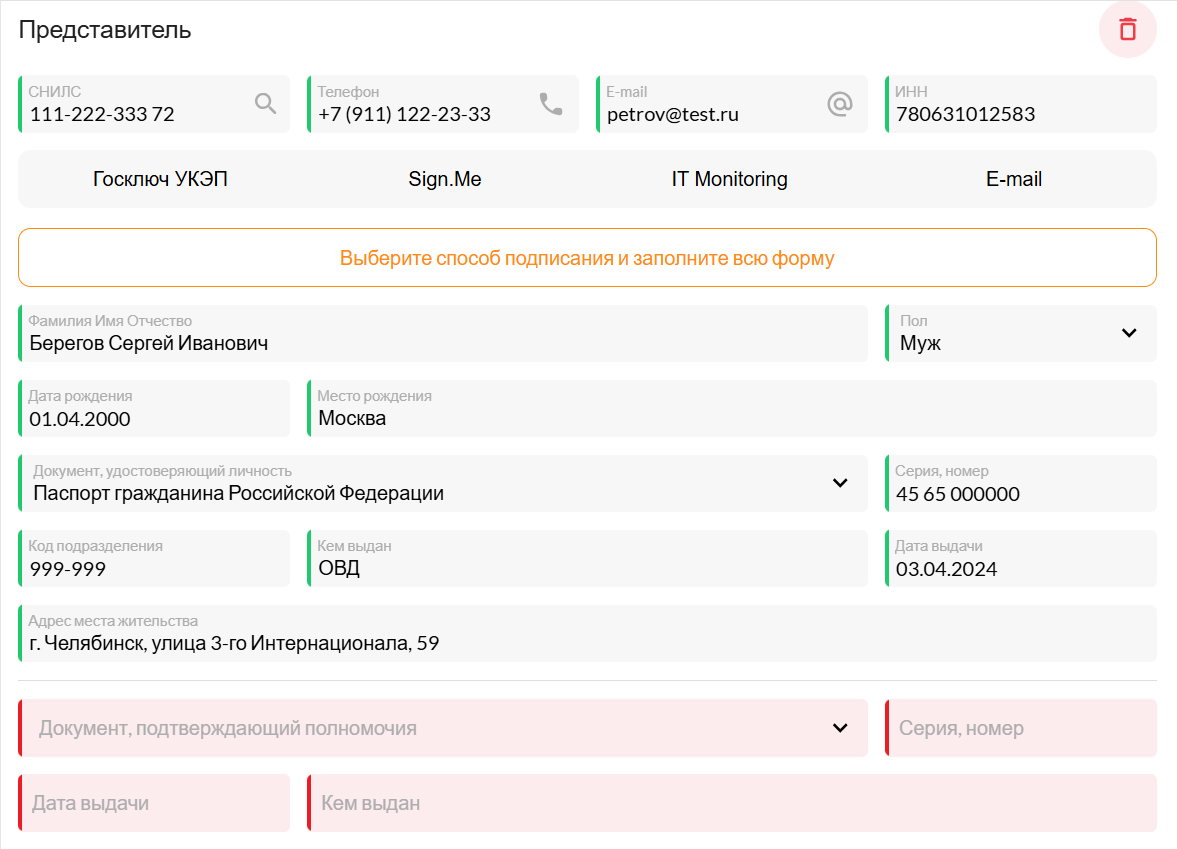Edit the passport Кем выдан field with ОВД
Viewport: 1177px width, 849px height.
click(587, 558)
